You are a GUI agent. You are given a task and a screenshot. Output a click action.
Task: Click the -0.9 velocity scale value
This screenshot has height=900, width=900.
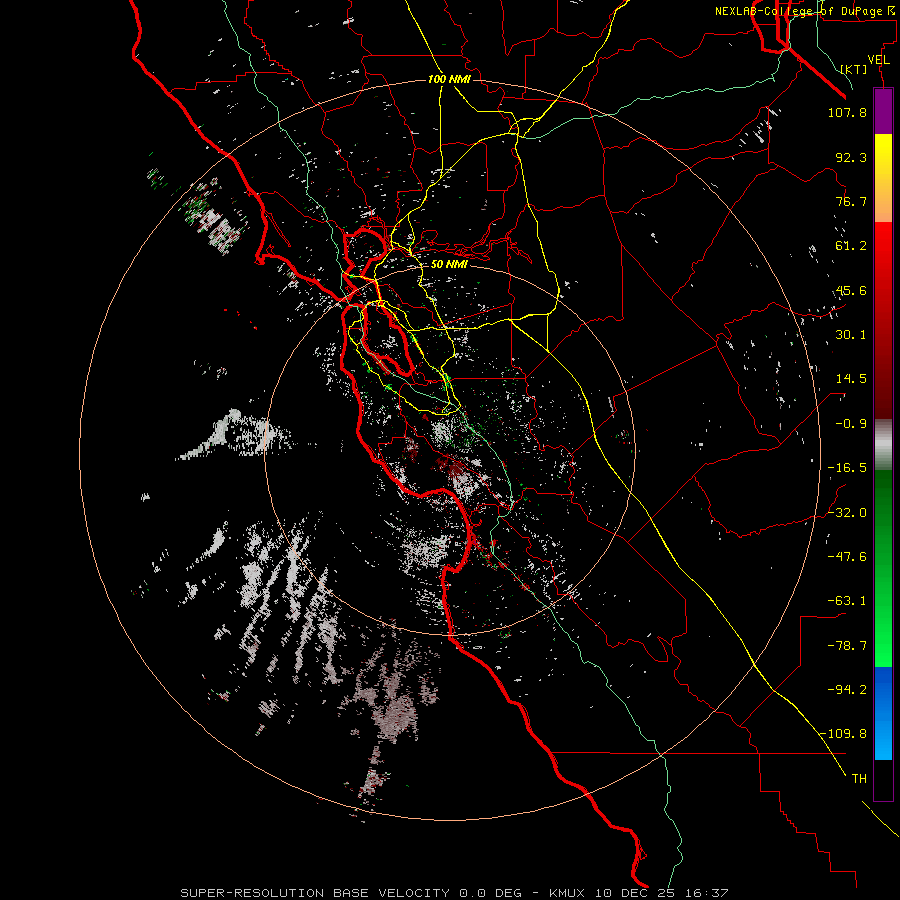851,424
